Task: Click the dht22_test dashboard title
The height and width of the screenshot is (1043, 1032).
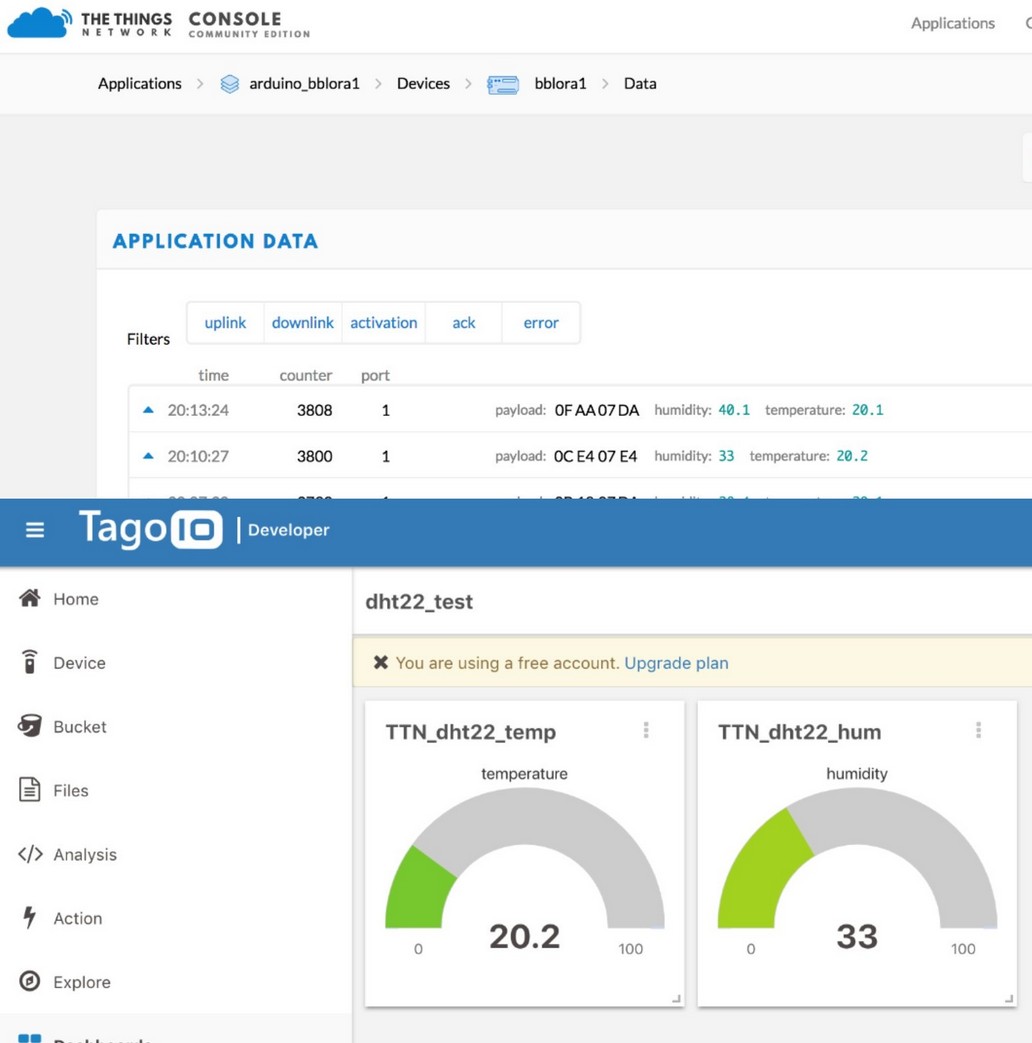Action: (x=419, y=601)
